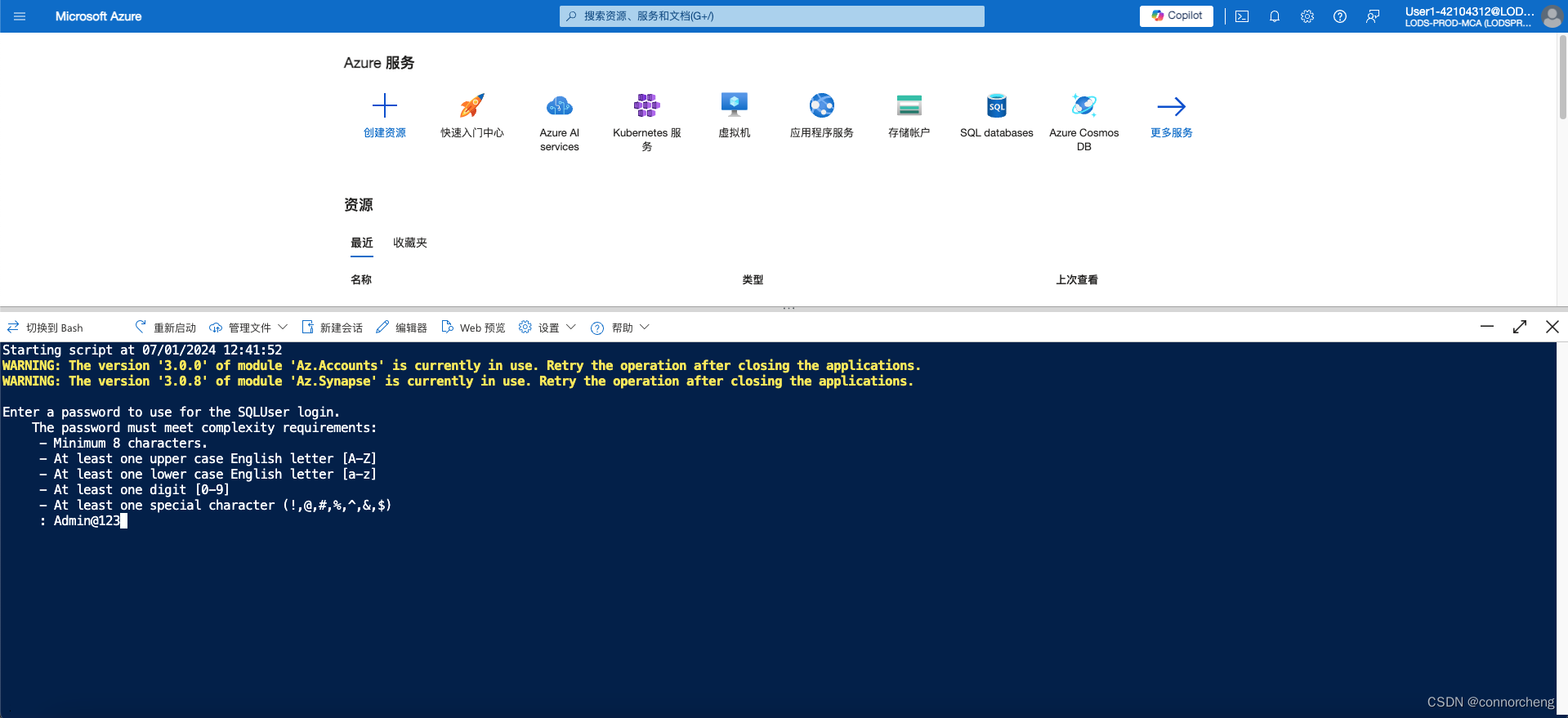Click the special character requirement line

point(216,506)
